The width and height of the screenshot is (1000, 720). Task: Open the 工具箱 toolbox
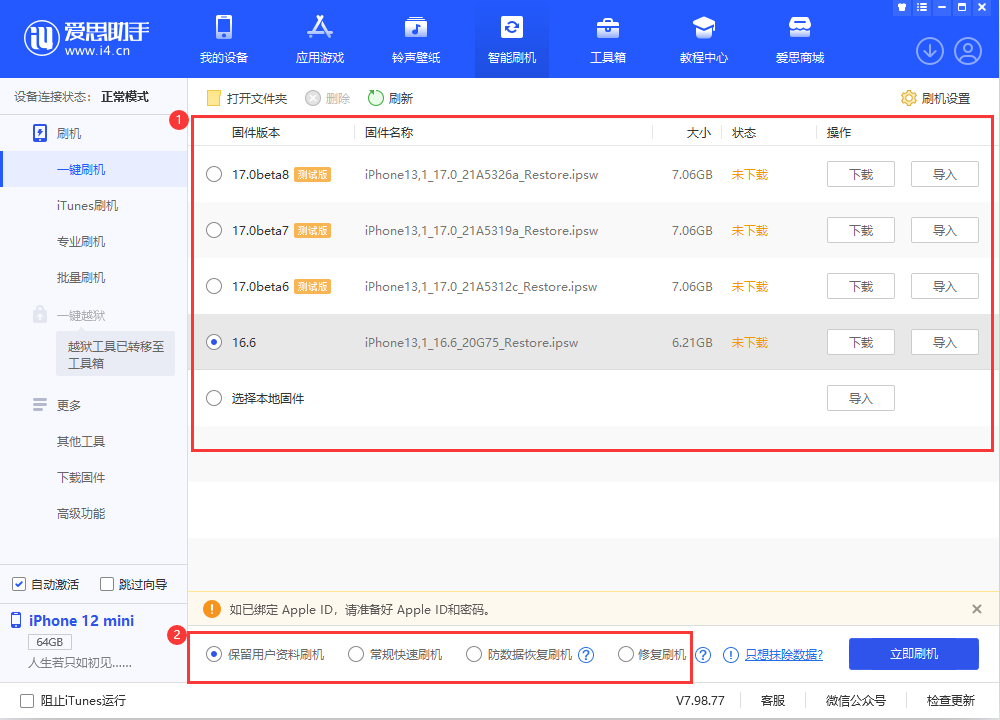[607, 38]
